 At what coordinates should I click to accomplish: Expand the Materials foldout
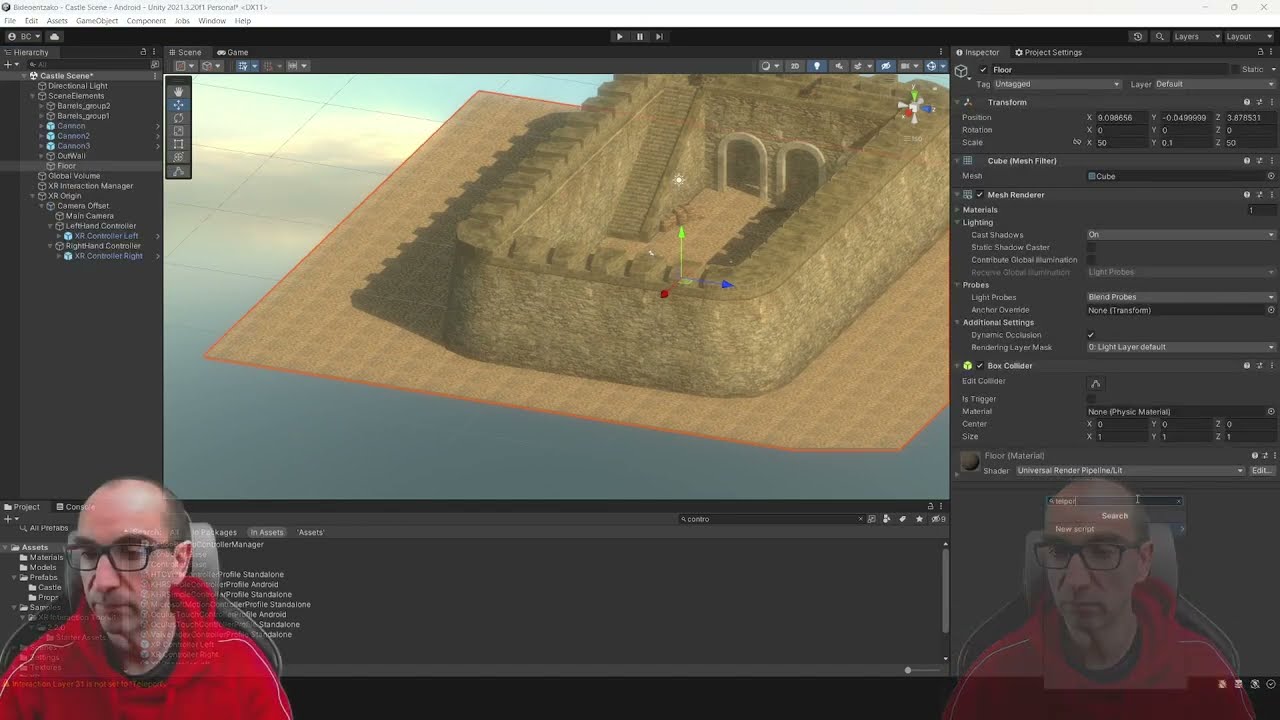point(957,210)
